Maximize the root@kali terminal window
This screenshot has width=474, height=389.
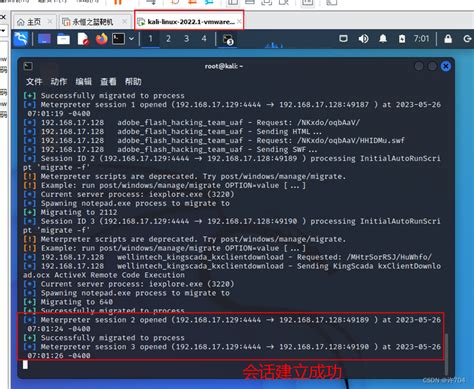(432, 66)
